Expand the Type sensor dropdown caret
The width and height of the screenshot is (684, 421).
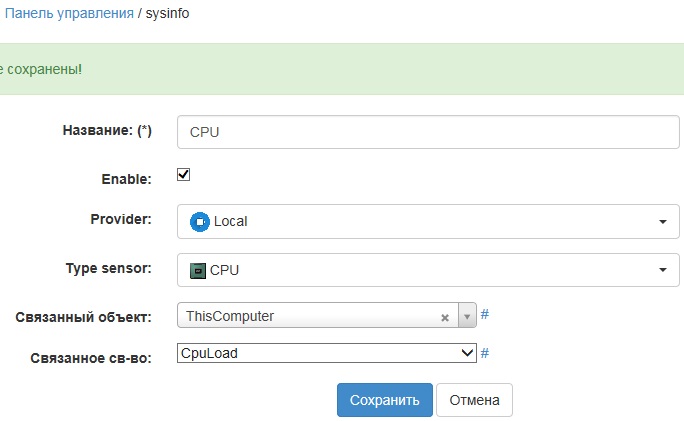(x=662, y=270)
